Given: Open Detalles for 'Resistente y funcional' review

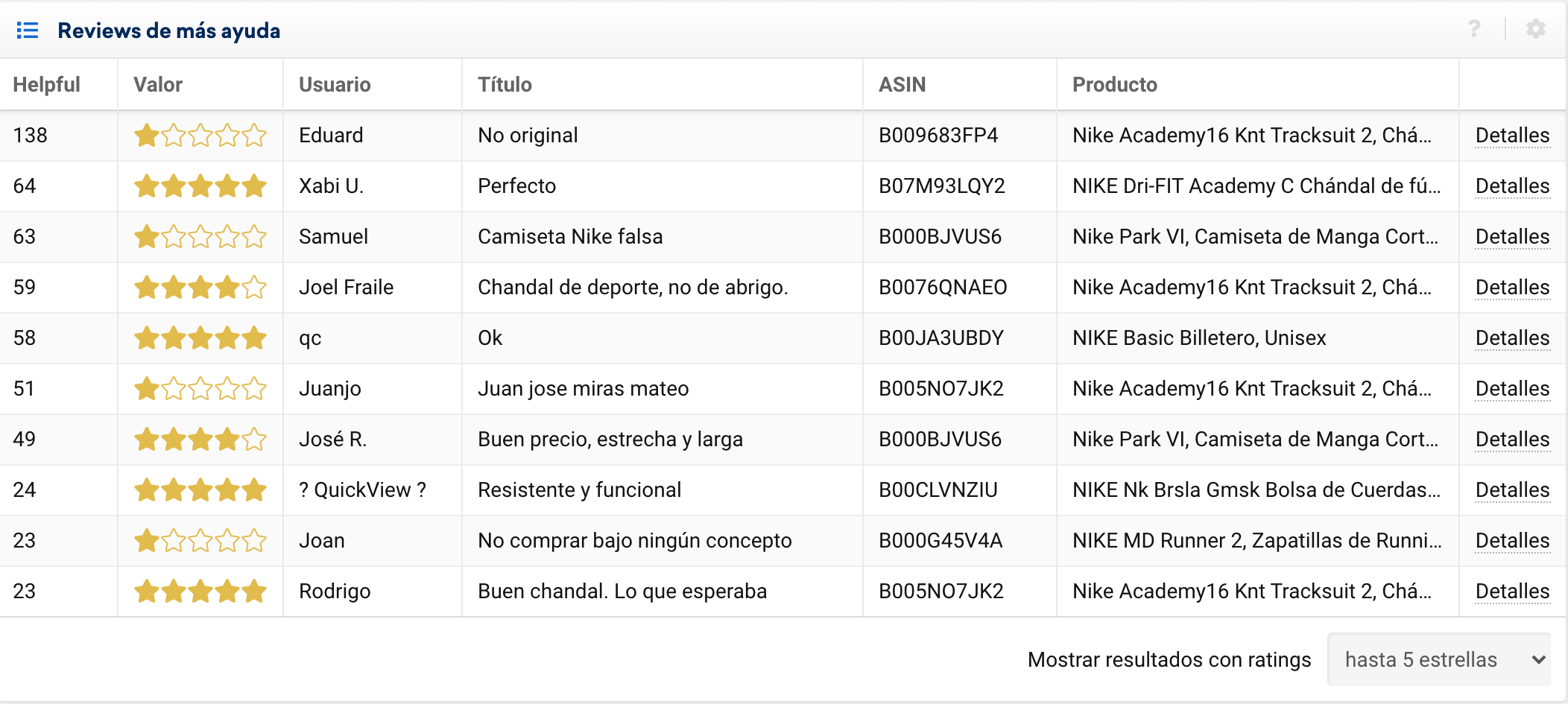Looking at the screenshot, I should pos(1512,490).
